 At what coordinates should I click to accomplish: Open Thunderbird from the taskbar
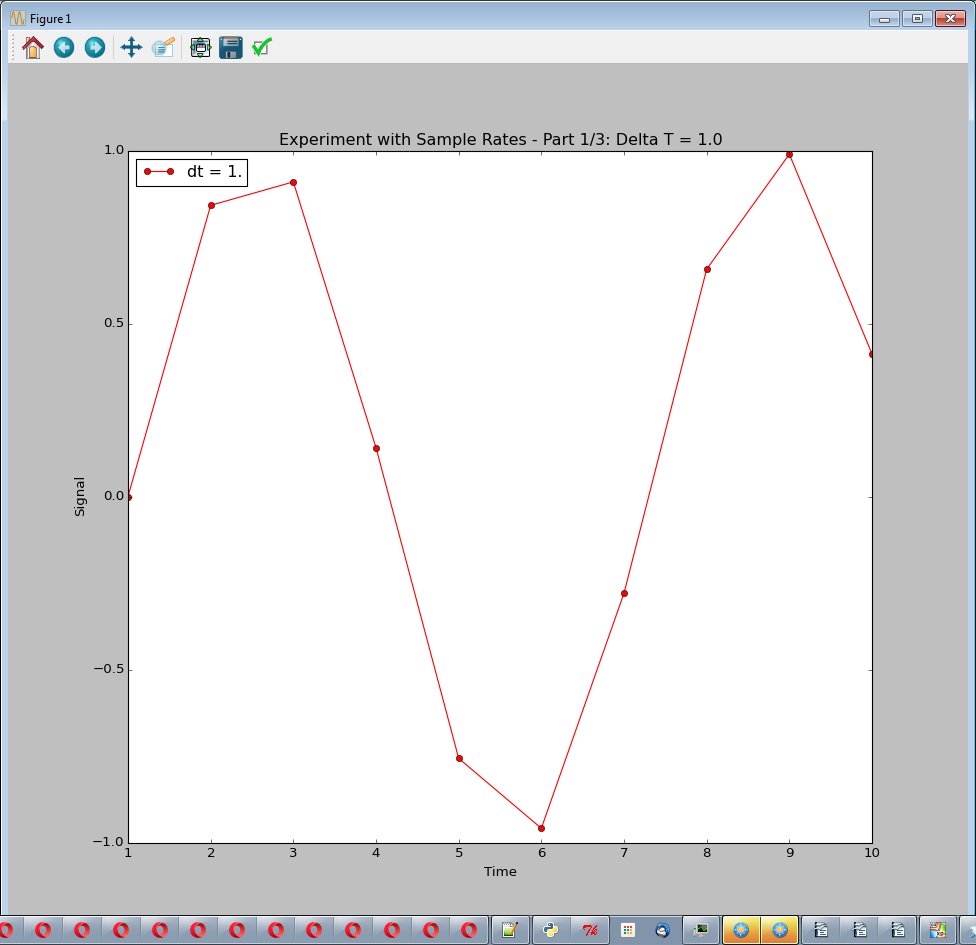663,930
